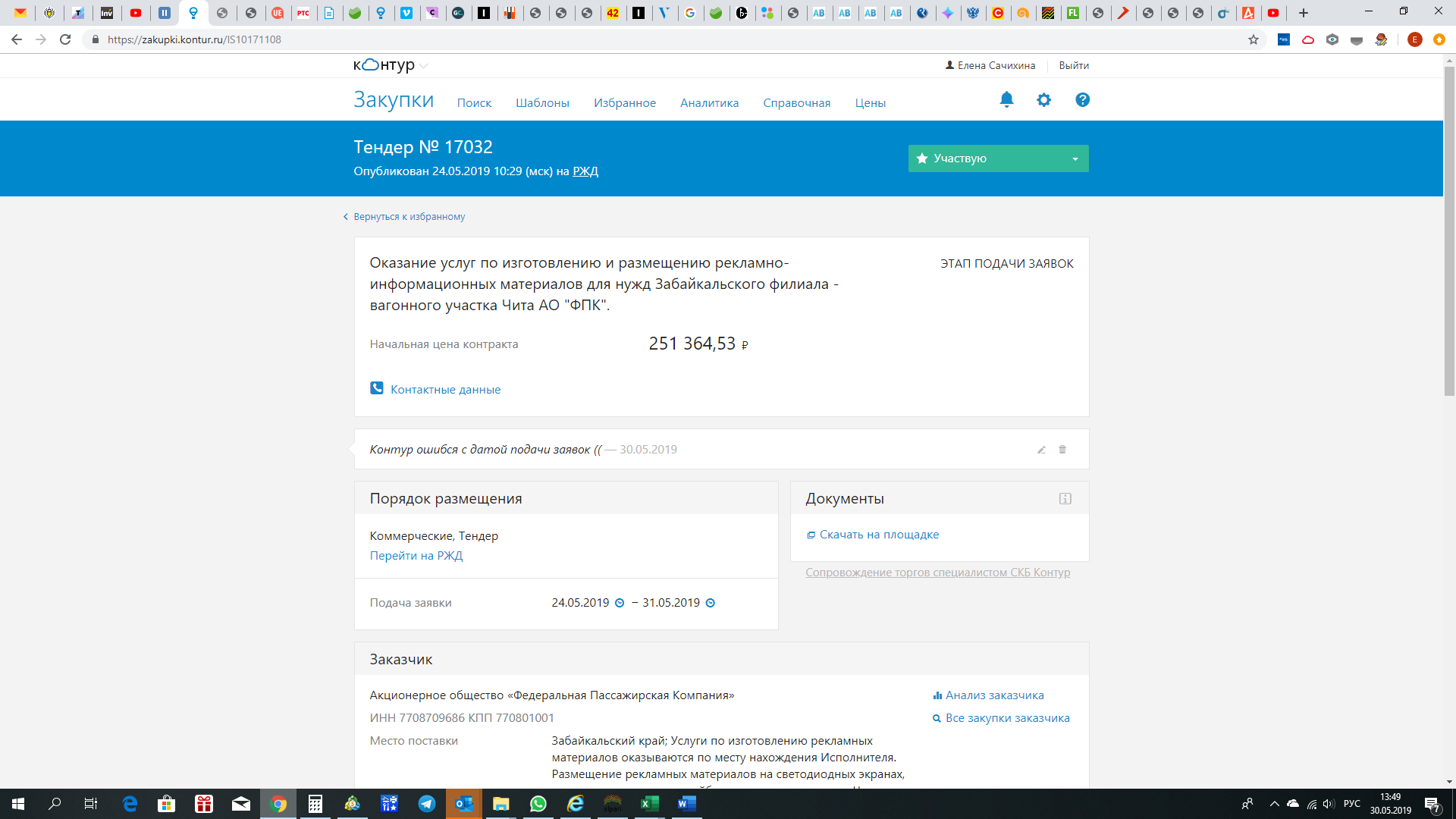This screenshot has width=1456, height=819.
Task: Follow the РЖД platform link in header
Action: [585, 171]
